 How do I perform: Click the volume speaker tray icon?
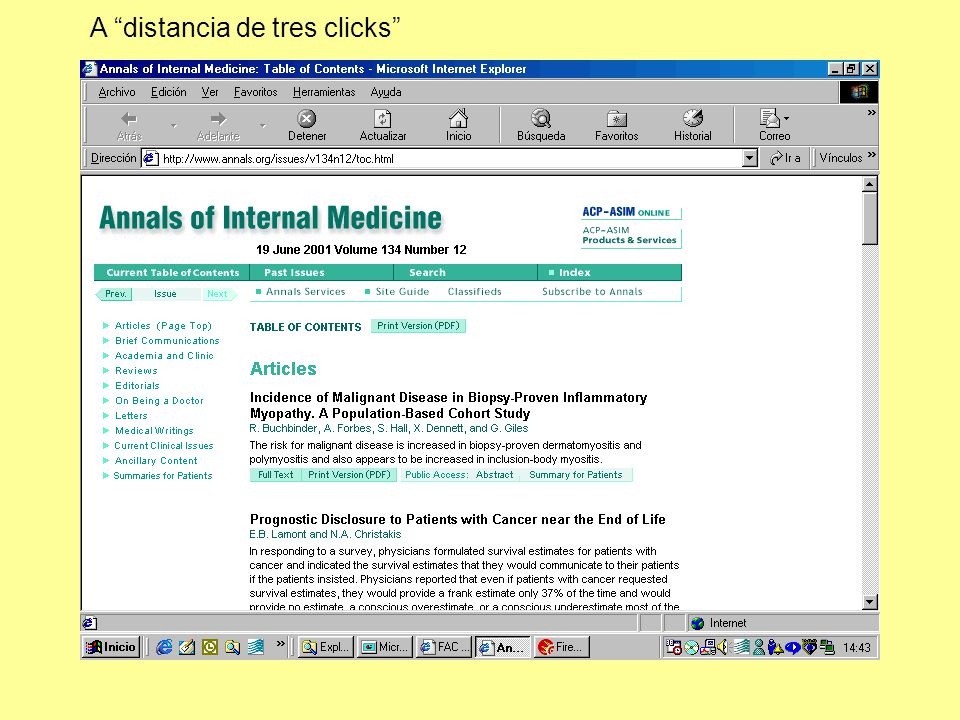722,647
